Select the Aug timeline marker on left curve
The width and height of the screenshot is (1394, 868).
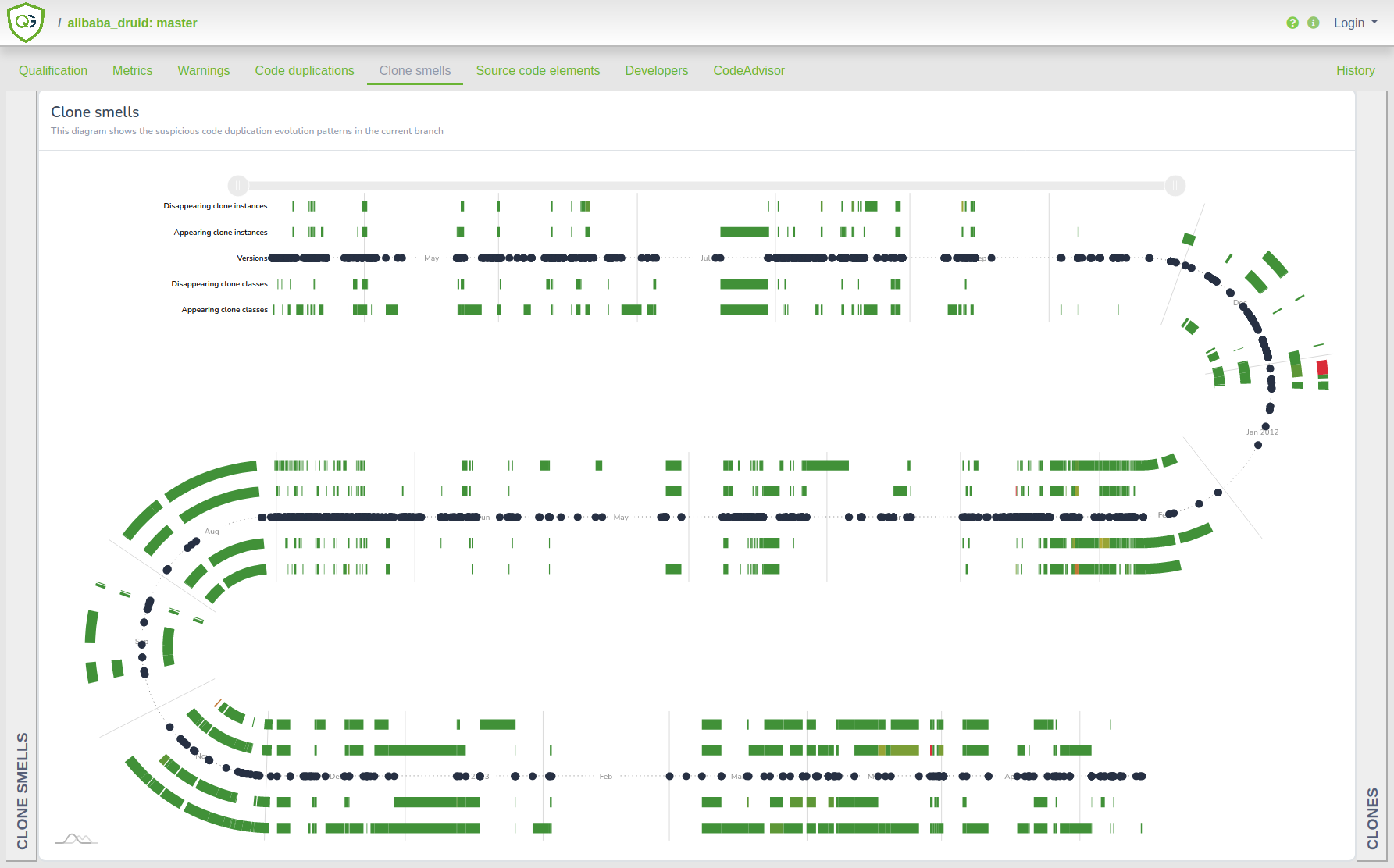(x=212, y=532)
